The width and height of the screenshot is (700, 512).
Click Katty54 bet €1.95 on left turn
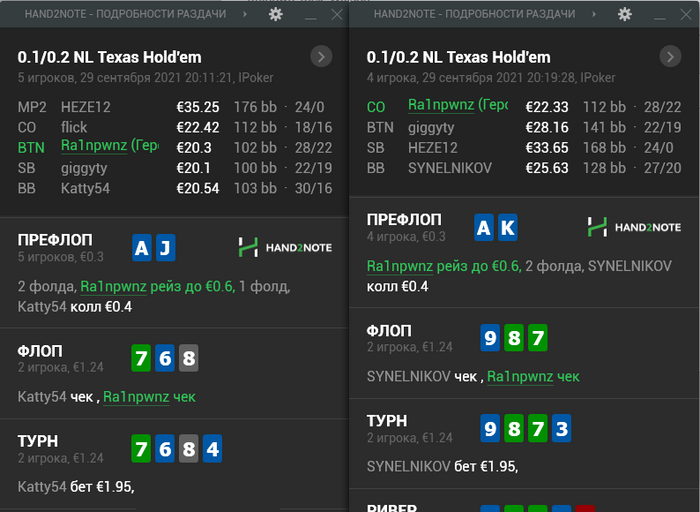tap(76, 487)
